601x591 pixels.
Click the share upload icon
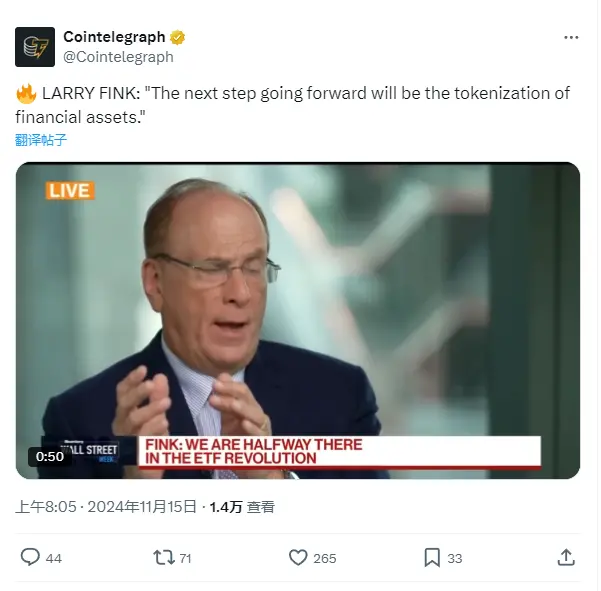(566, 557)
